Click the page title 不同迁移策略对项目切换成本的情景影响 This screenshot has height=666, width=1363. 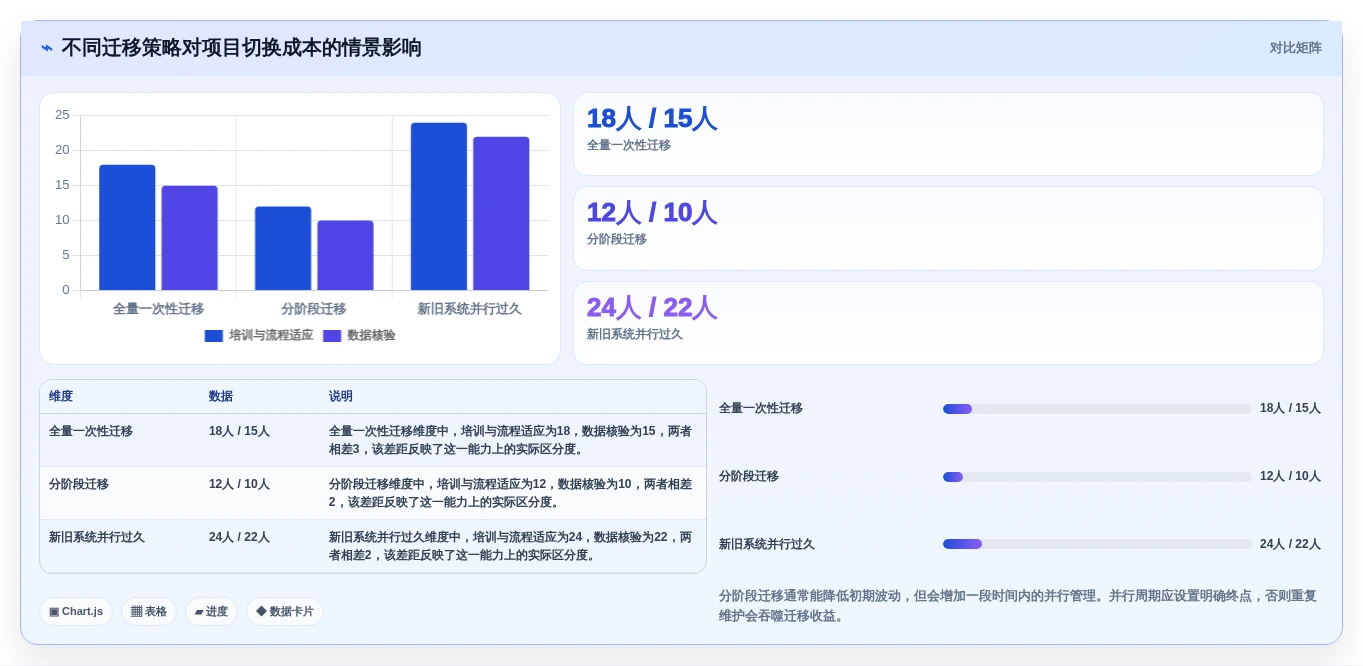(x=241, y=48)
